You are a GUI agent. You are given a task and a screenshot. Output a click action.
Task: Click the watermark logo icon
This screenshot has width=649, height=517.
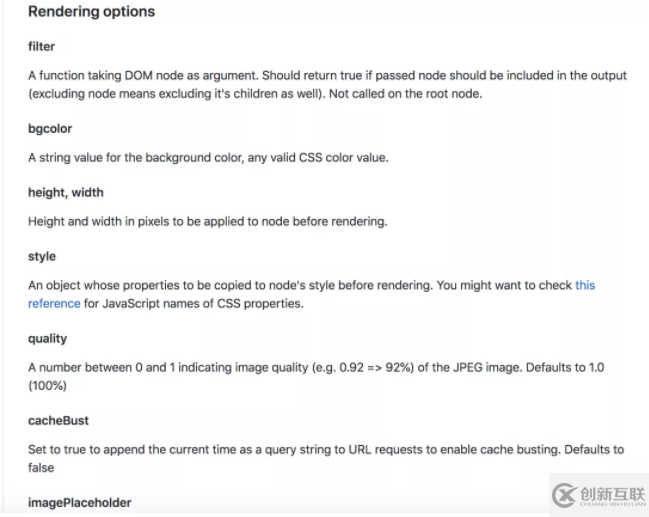pos(564,495)
